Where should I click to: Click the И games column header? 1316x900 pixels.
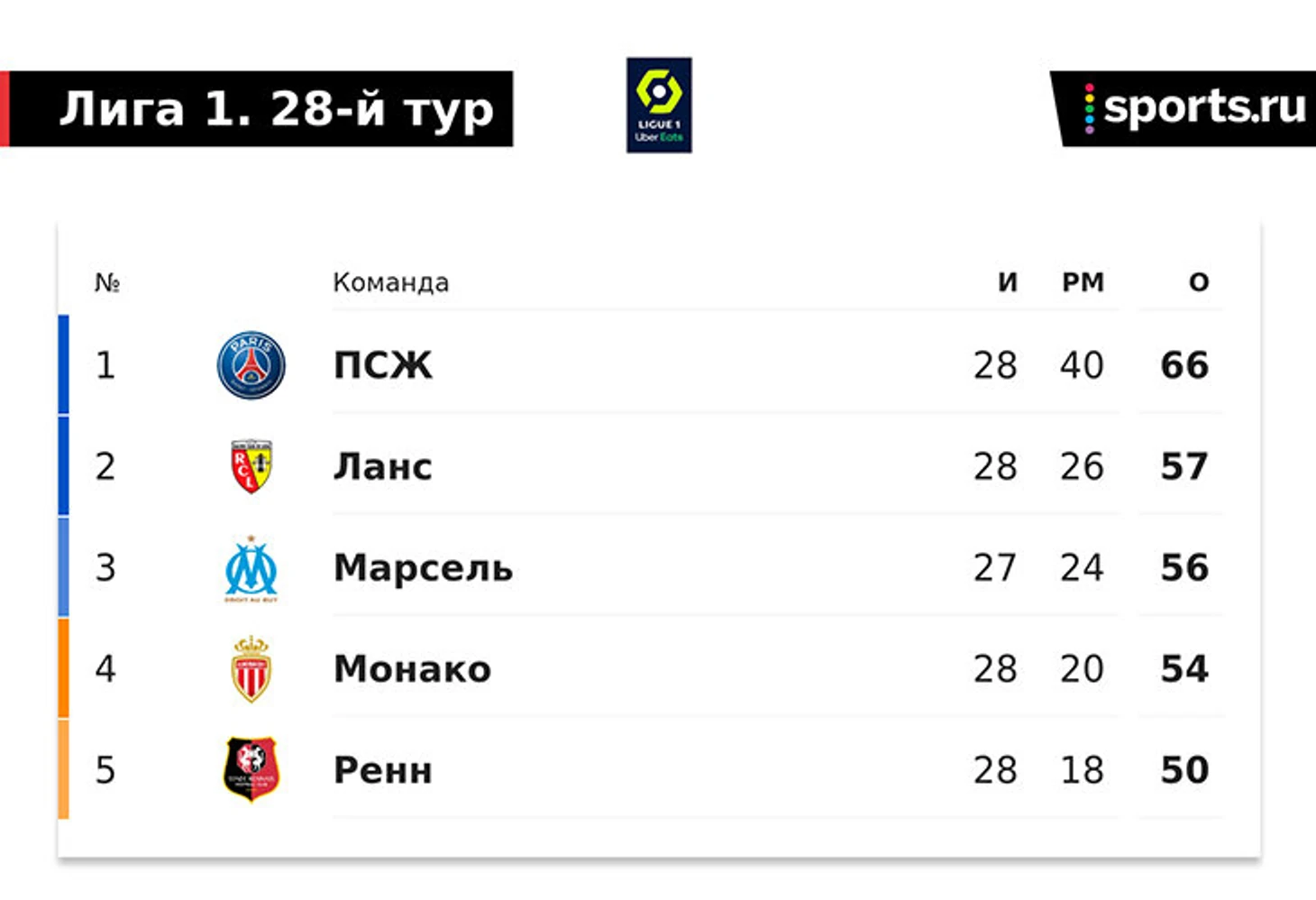click(1007, 282)
